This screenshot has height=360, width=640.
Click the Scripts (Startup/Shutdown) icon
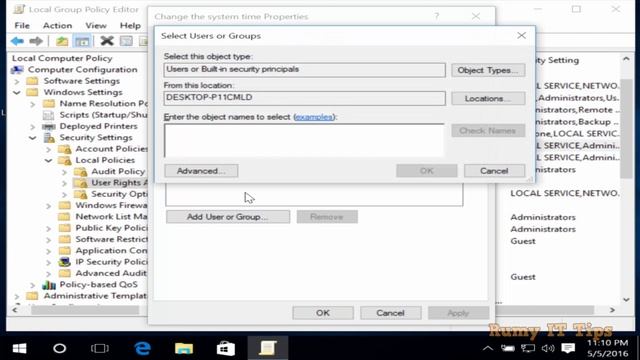[x=49, y=115]
